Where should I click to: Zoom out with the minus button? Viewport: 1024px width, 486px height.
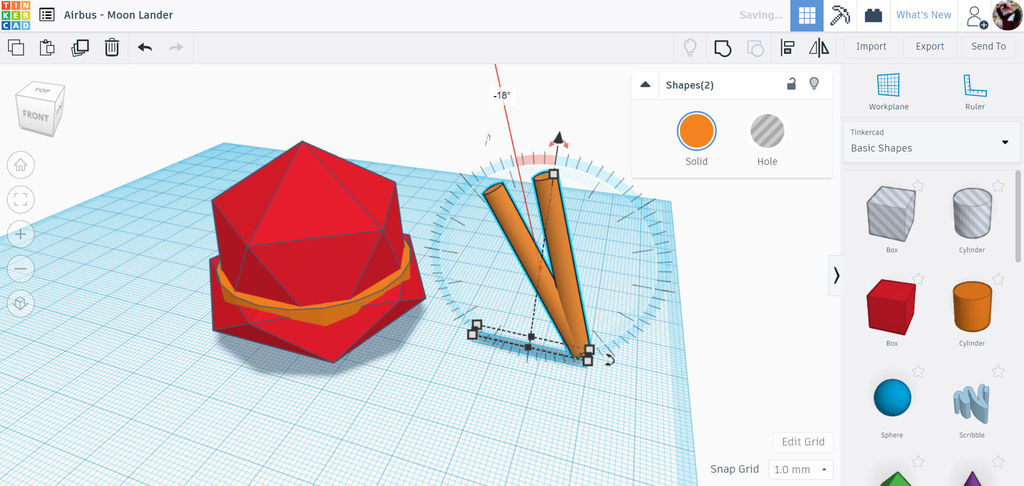[x=20, y=268]
